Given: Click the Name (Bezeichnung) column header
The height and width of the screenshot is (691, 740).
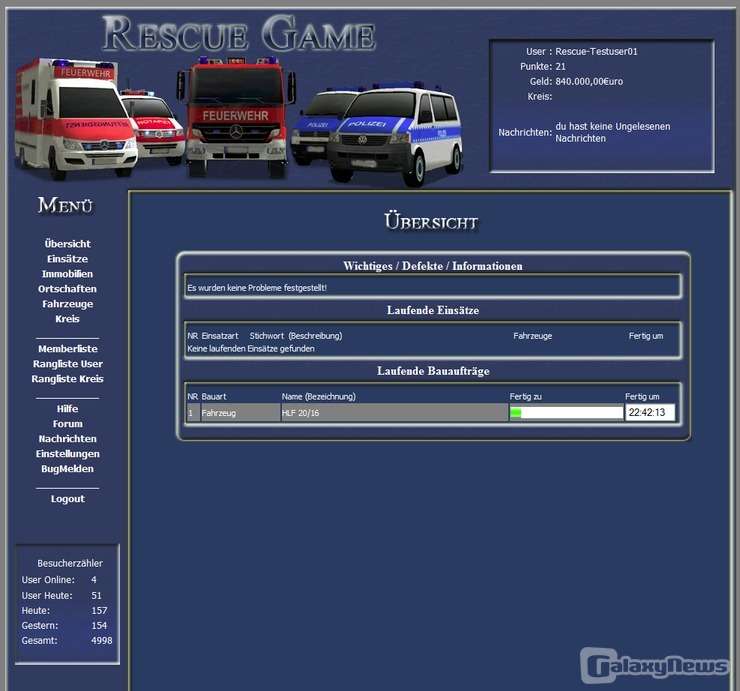Looking at the screenshot, I should click(x=319, y=397).
